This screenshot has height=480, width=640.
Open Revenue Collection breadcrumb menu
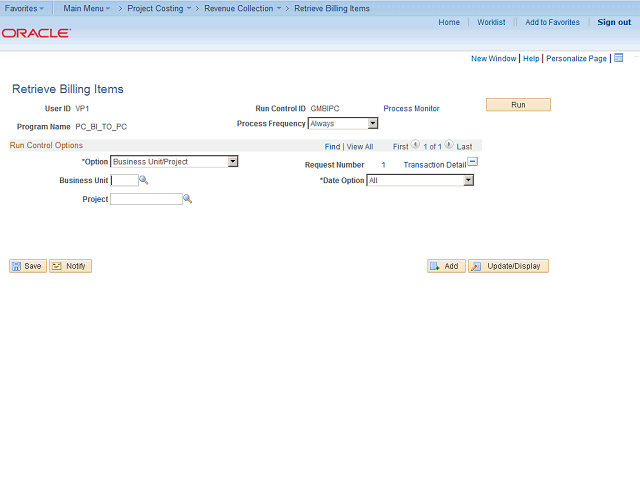(x=243, y=9)
